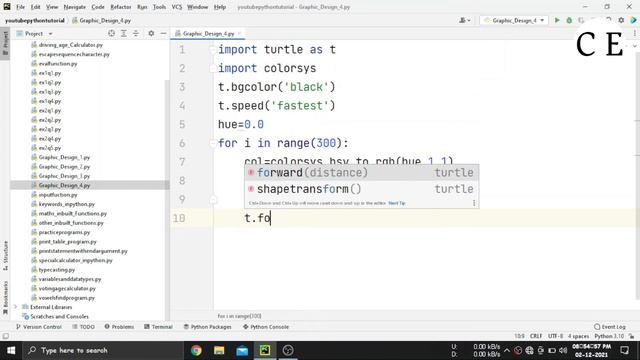Image resolution: width=640 pixels, height=360 pixels.
Task: Toggle Bookmarks side tool window tab
Action: (x=5, y=297)
